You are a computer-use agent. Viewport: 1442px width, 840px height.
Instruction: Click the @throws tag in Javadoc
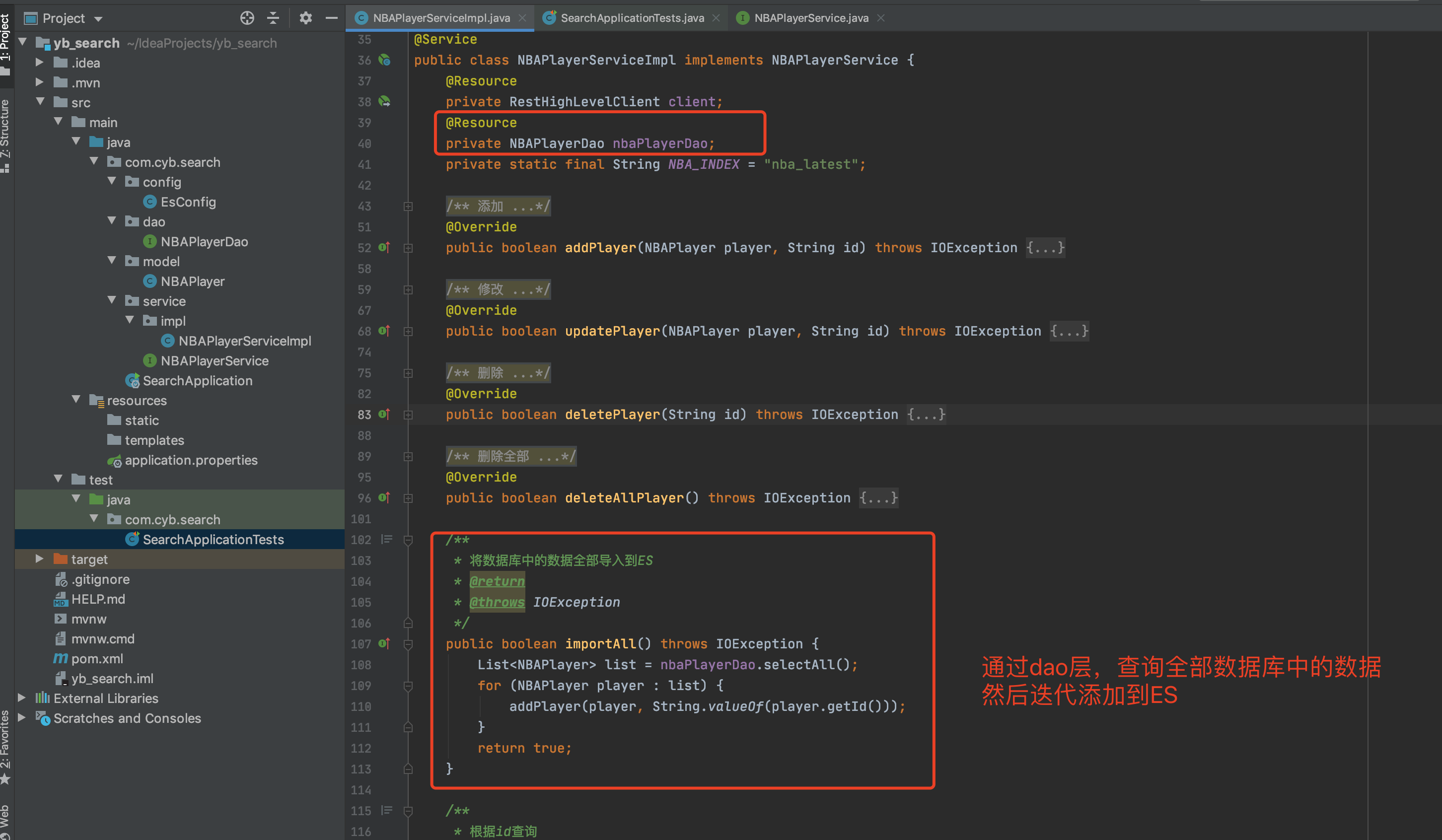click(497, 602)
